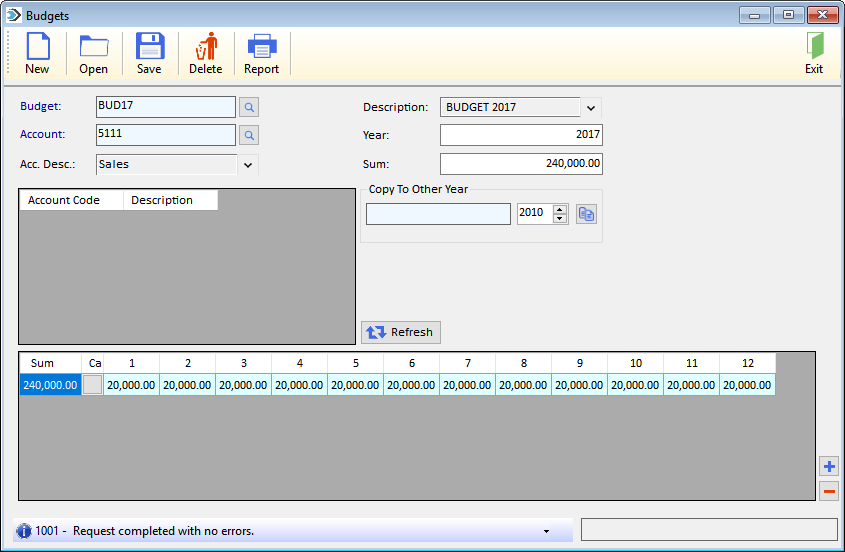Click the Budgets title bar app icon
The height and width of the screenshot is (552, 845).
click(13, 15)
